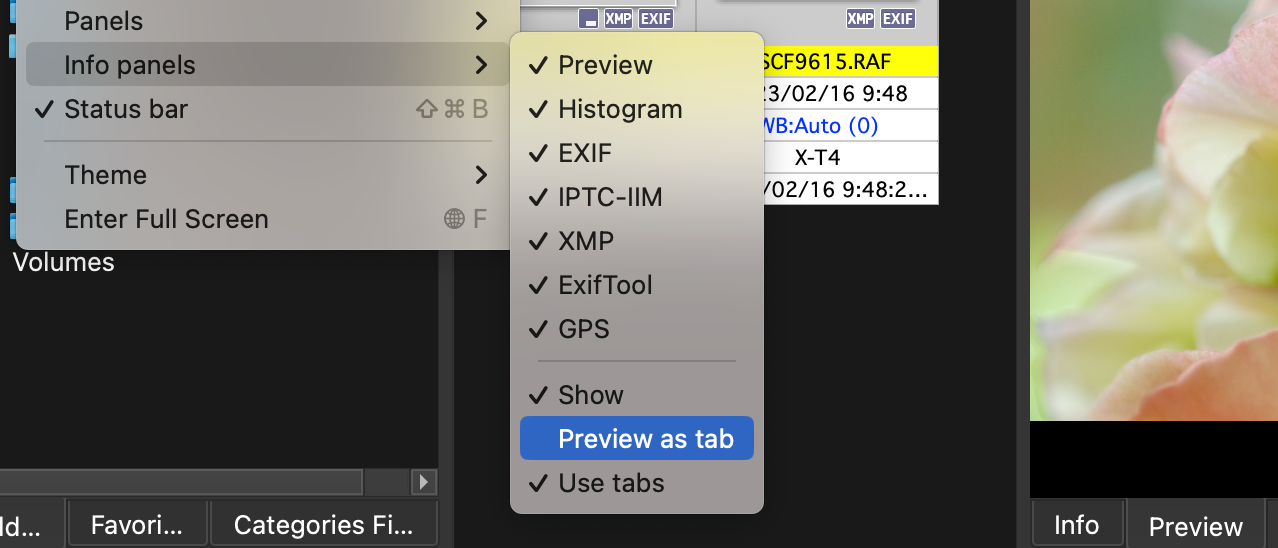The image size is (1278, 548).
Task: Select Preview as tab menu item
Action: 646,439
